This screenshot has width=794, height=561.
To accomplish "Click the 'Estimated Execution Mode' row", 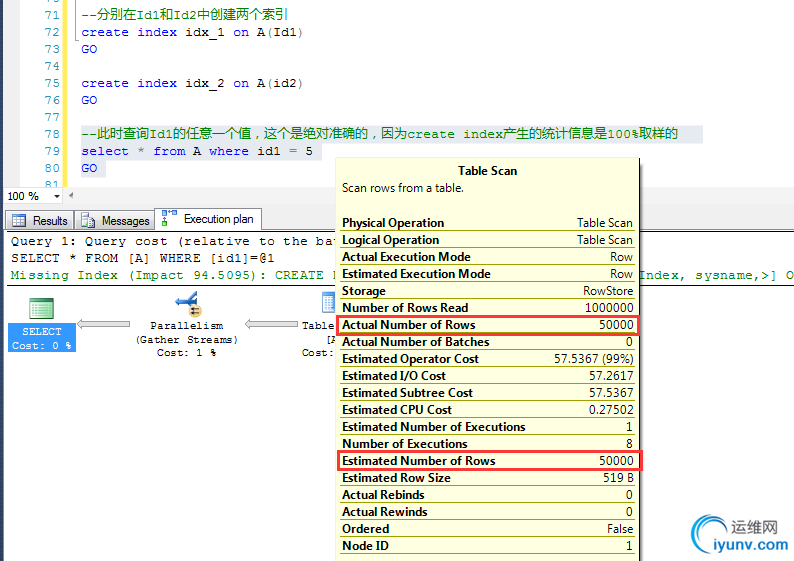I will click(x=487, y=274).
